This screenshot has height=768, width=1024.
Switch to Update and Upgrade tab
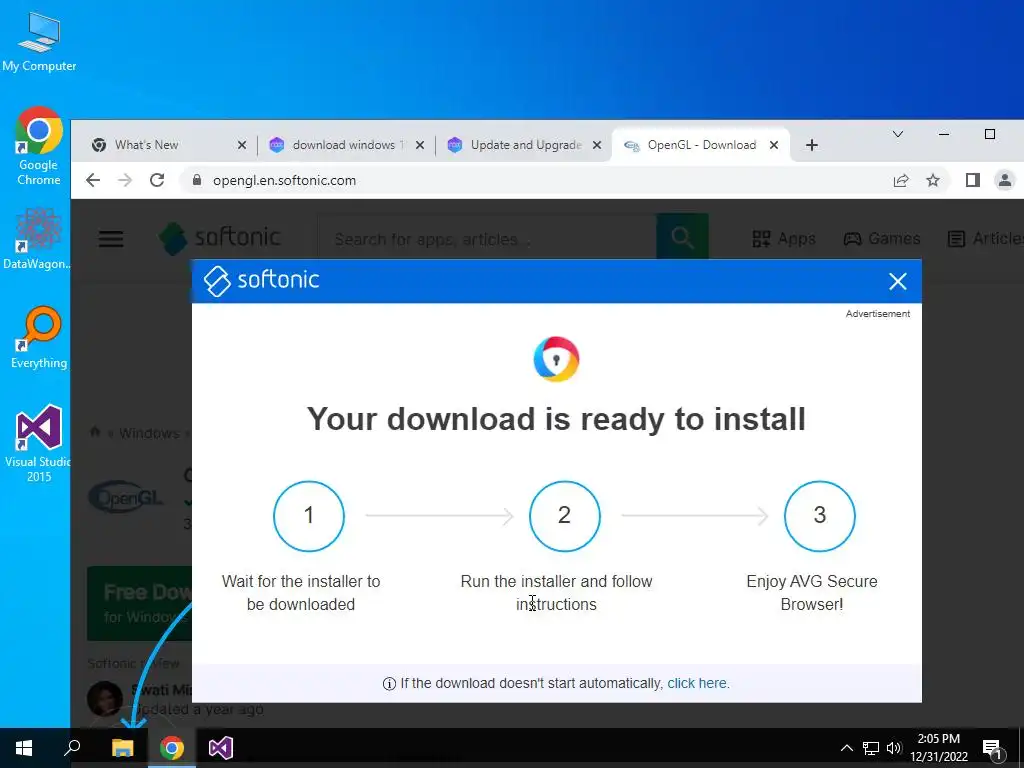[524, 145]
